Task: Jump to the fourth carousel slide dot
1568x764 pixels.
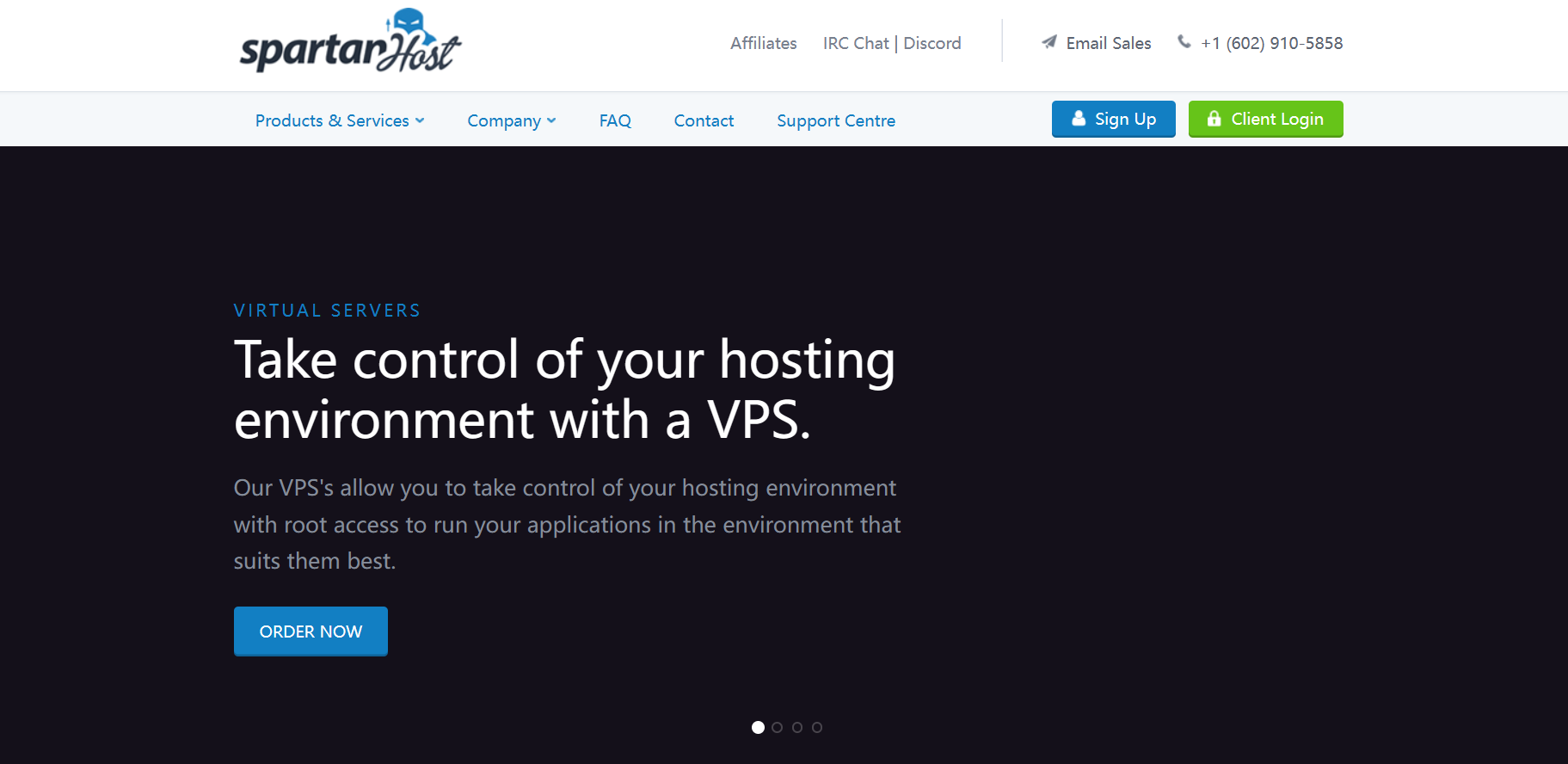Action: click(817, 727)
